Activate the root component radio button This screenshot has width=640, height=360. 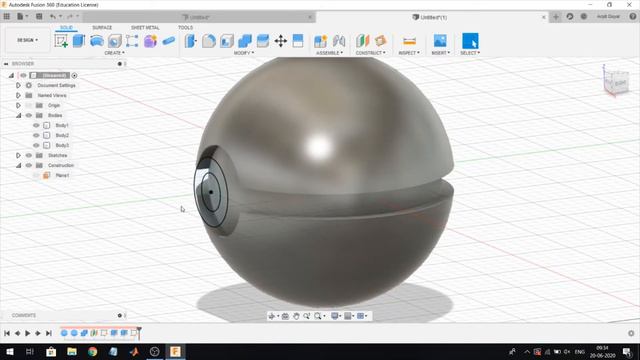tap(74, 76)
